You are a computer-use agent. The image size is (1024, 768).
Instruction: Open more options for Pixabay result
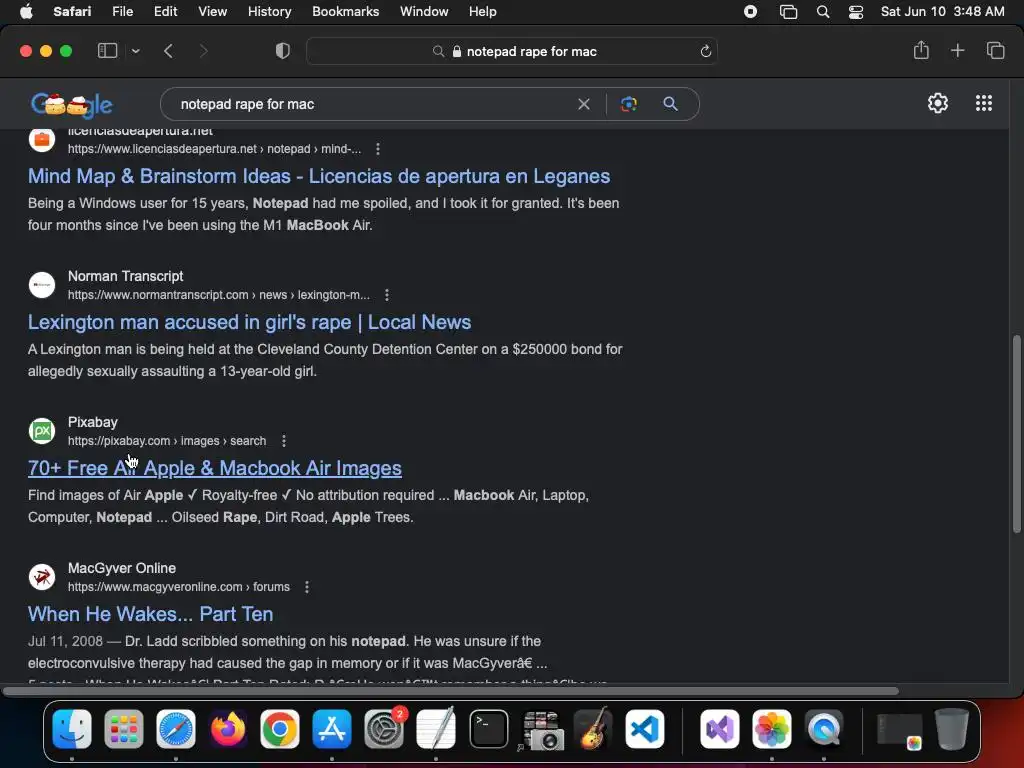click(283, 441)
